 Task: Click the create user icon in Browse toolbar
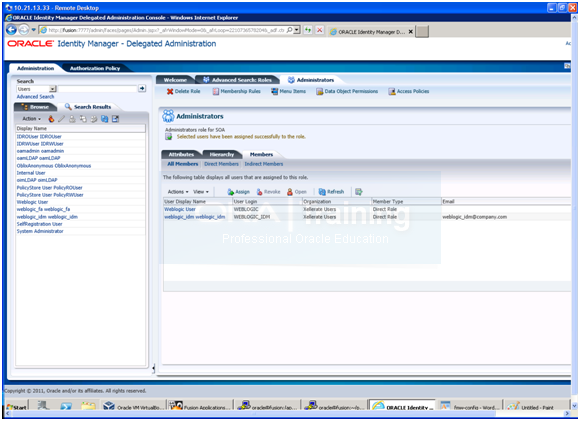coord(51,119)
